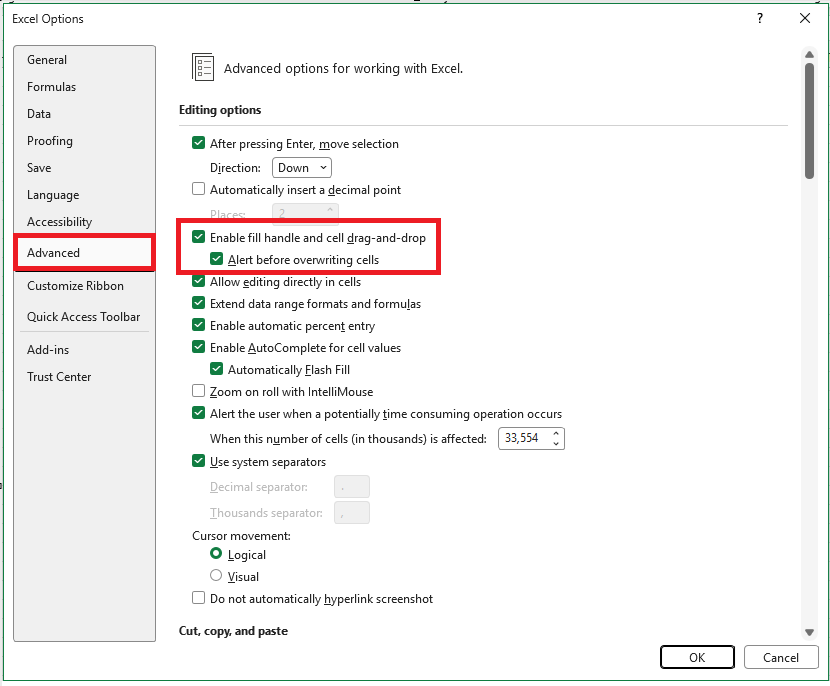Screen dimensions: 830x686
Task: Click the vertical scrollbar thumb
Action: tap(809, 121)
